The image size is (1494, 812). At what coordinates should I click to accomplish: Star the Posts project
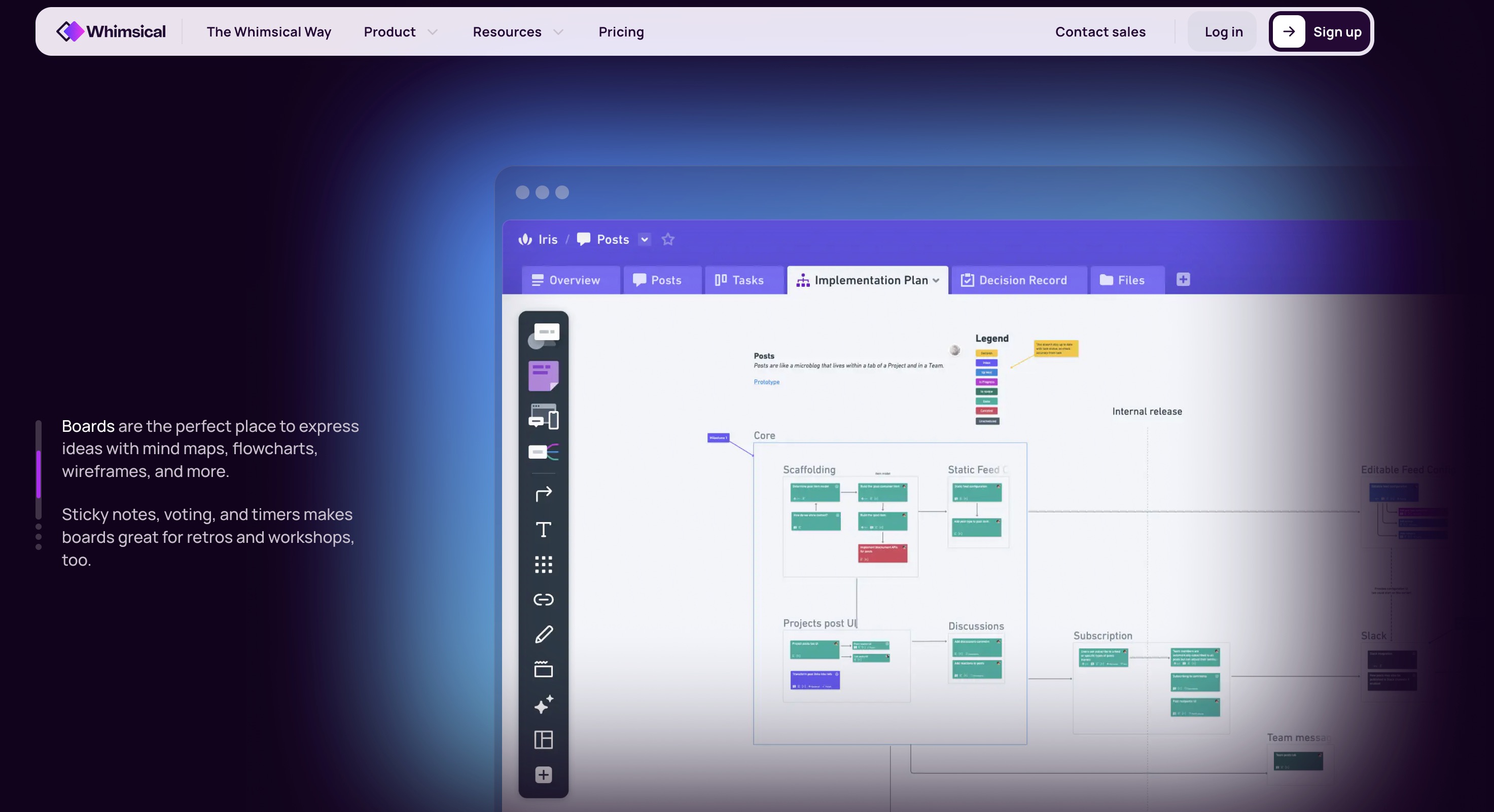coord(668,239)
